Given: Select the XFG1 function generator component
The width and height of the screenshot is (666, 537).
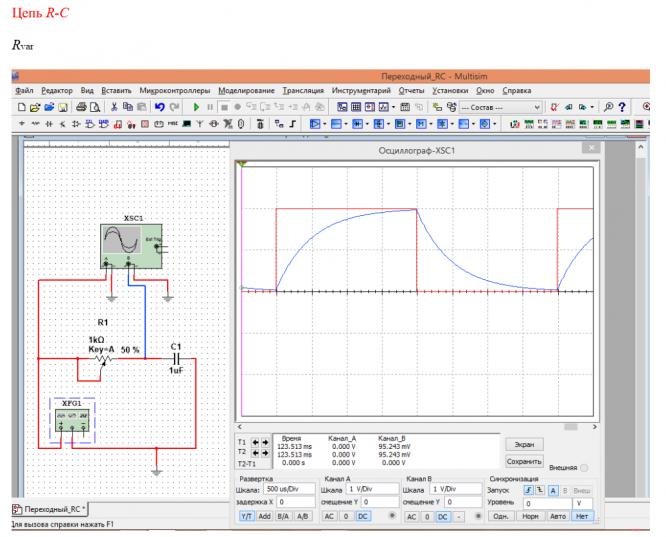Looking at the screenshot, I should point(73,419).
